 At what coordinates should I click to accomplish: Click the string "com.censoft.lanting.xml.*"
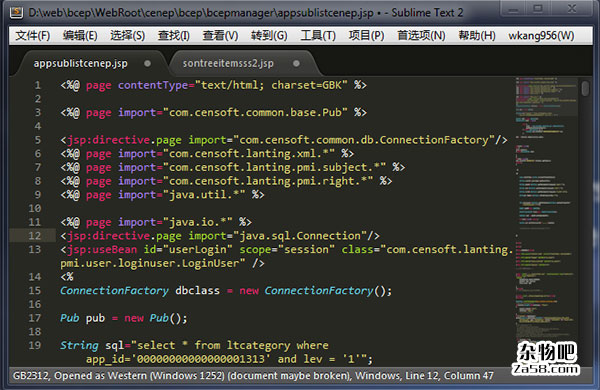pyautogui.click(x=249, y=153)
